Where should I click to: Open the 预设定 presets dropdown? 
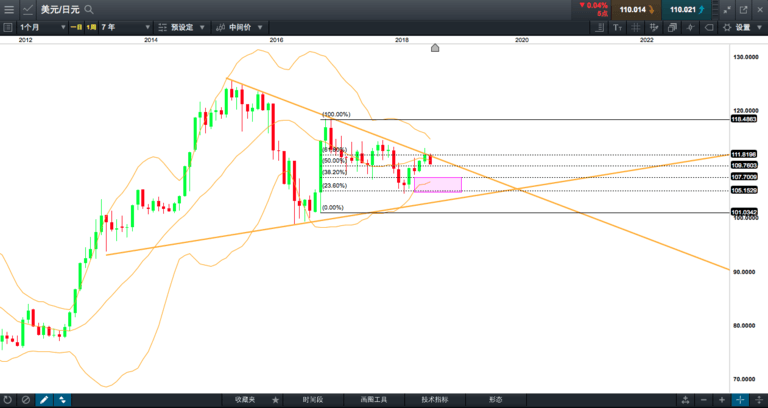182,27
